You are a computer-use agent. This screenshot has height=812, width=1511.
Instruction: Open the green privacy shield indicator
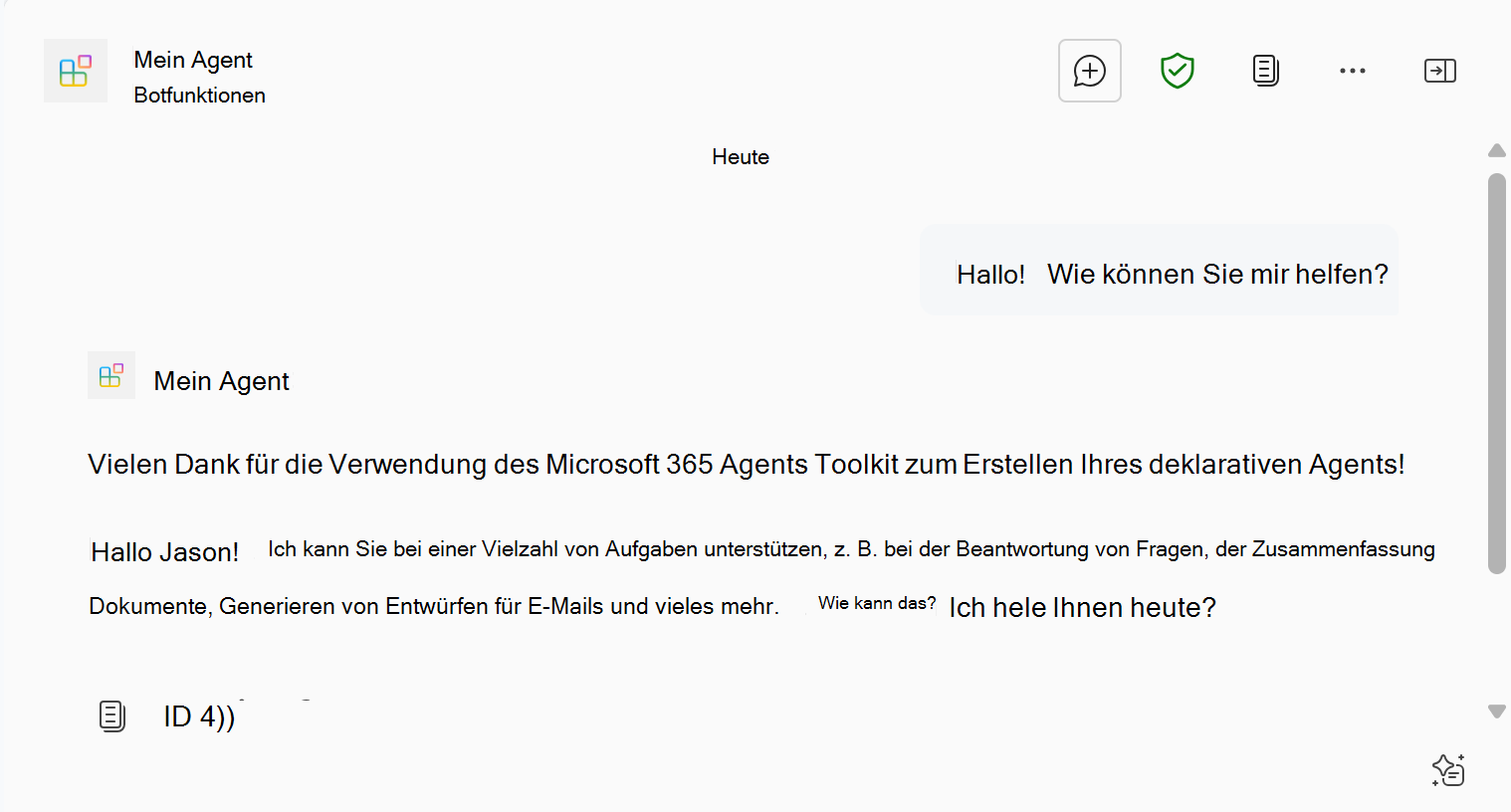point(1177,70)
